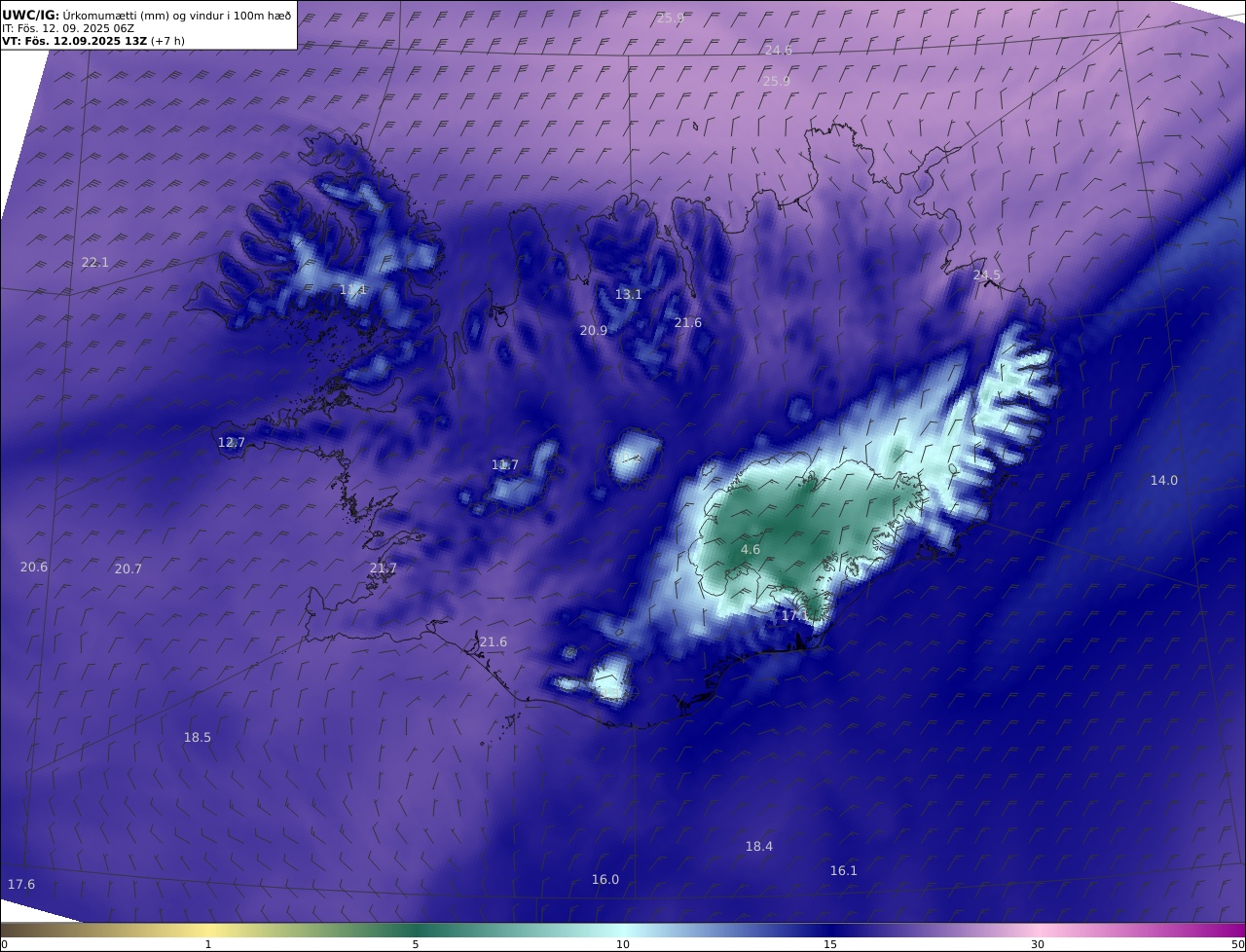Click the 20.7 value label
Viewport: 1246px width, 952px height.
click(128, 569)
